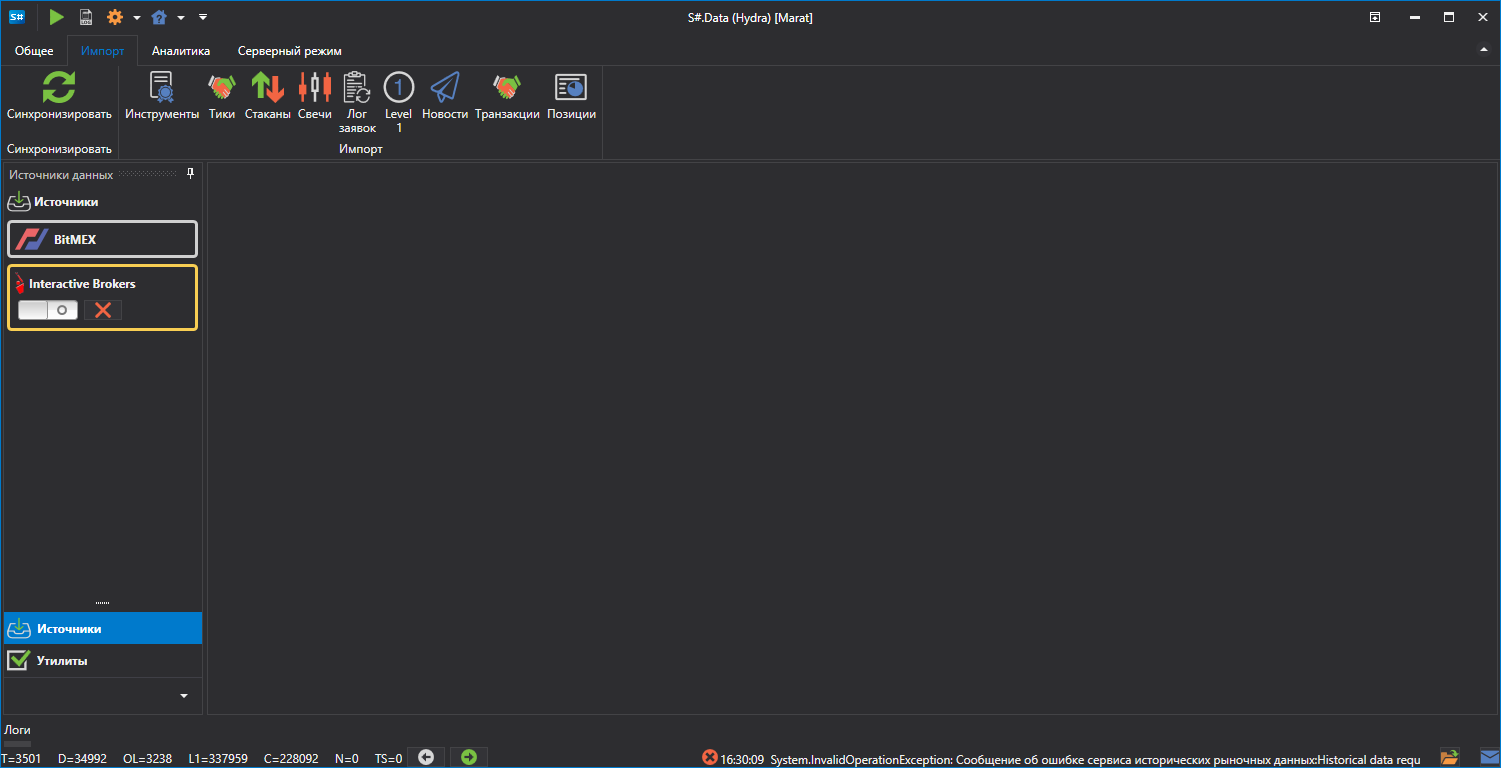The width and height of the screenshot is (1501, 768).
Task: Open the folder icon in status bar
Action: tap(1450, 758)
